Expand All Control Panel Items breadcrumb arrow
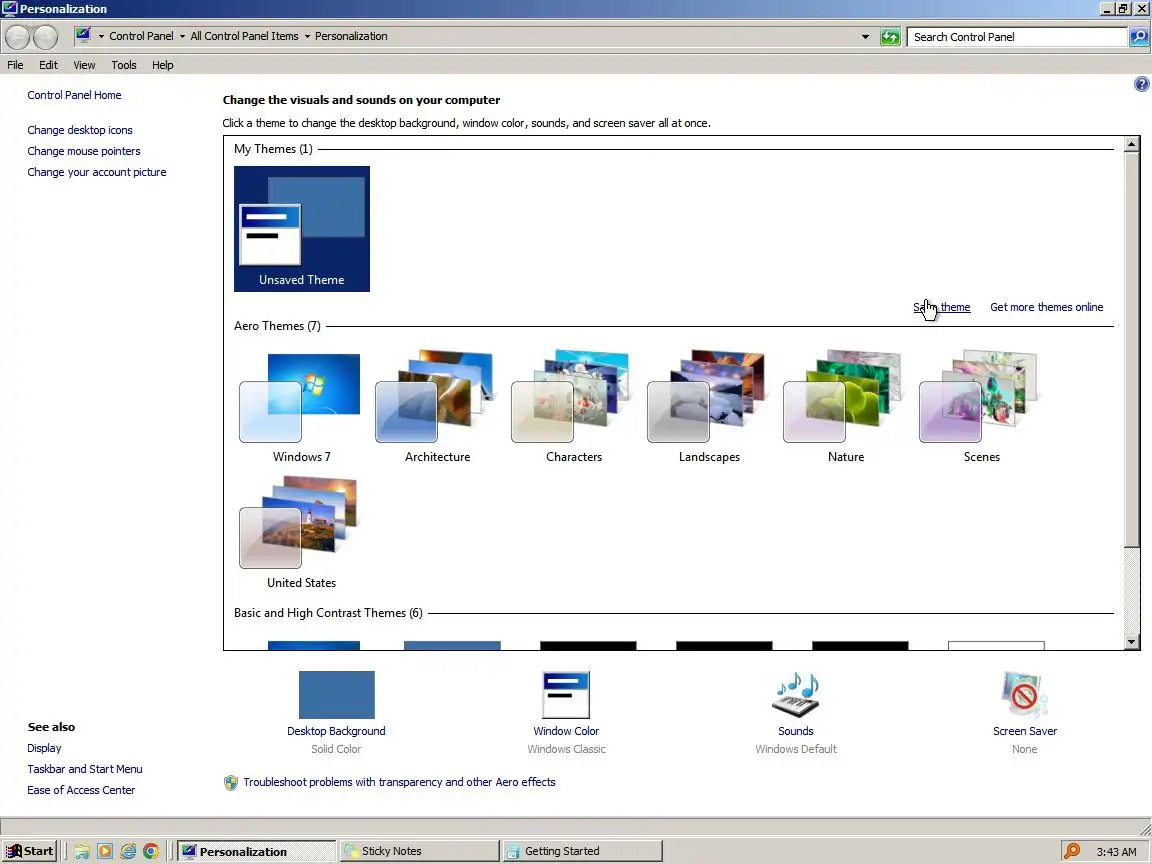1152x864 pixels. (307, 37)
